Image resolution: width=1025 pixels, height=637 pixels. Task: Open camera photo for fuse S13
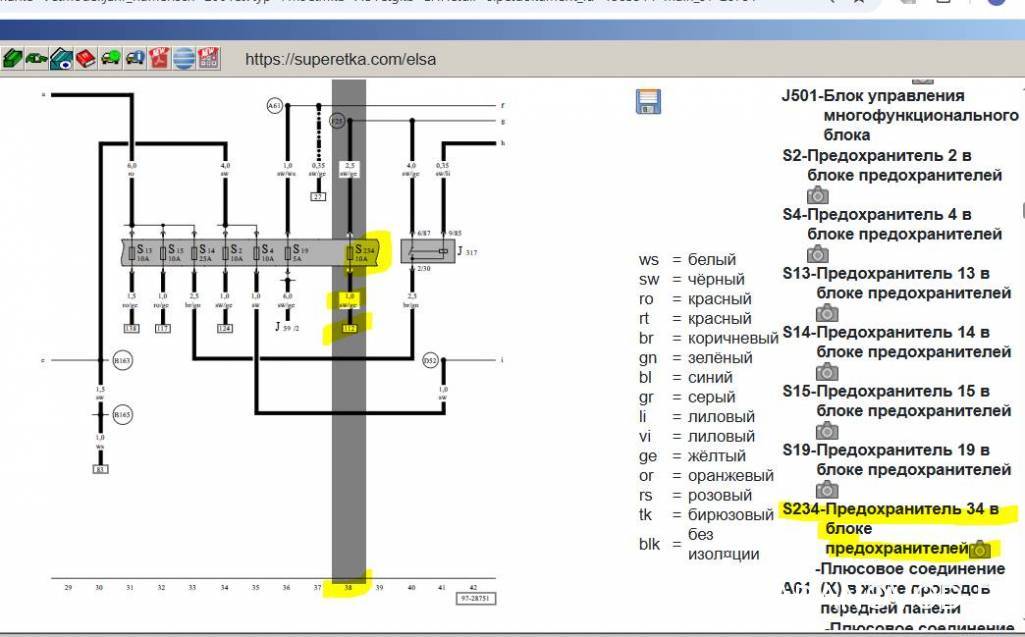[x=827, y=313]
